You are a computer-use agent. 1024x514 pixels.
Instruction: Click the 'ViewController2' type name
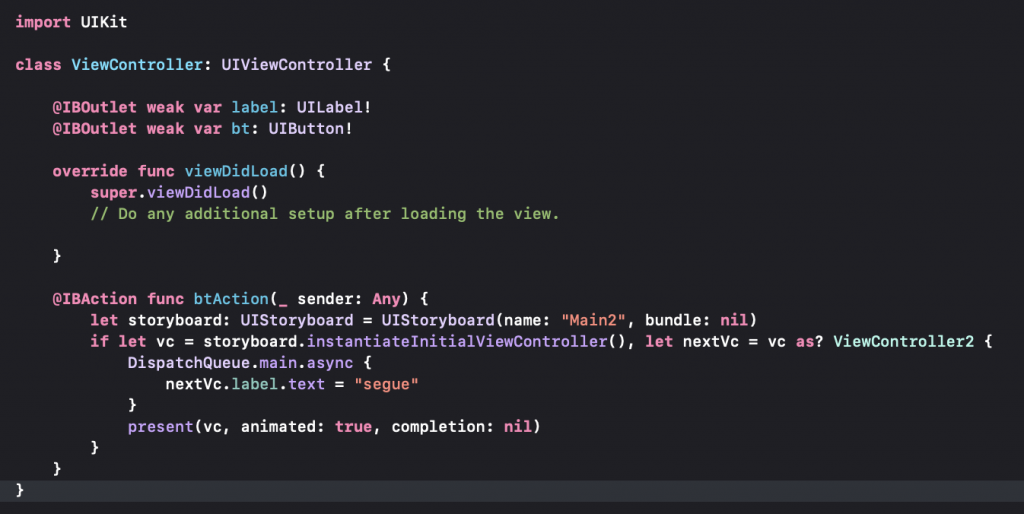[x=903, y=342]
